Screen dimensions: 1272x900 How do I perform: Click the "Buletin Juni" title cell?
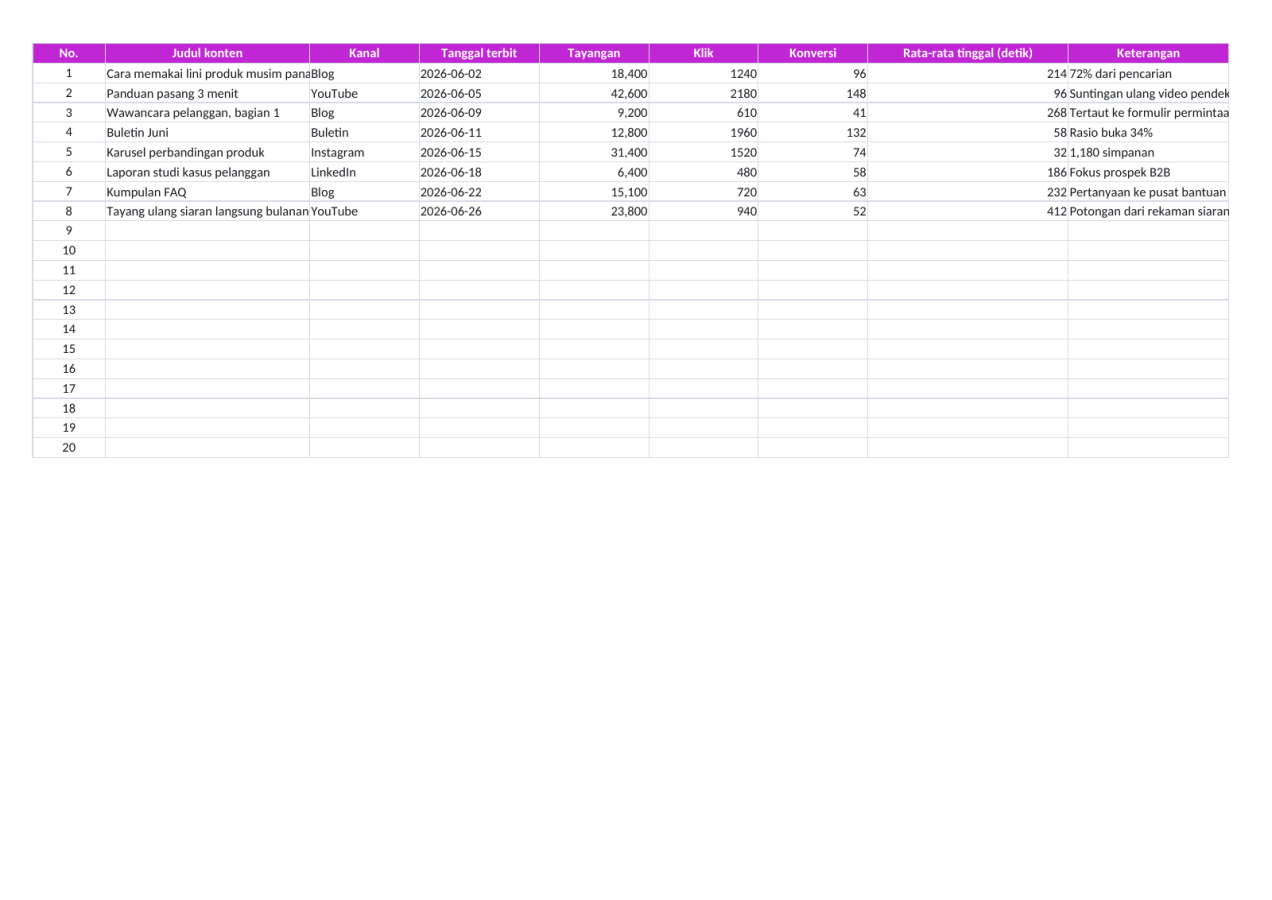click(x=207, y=132)
